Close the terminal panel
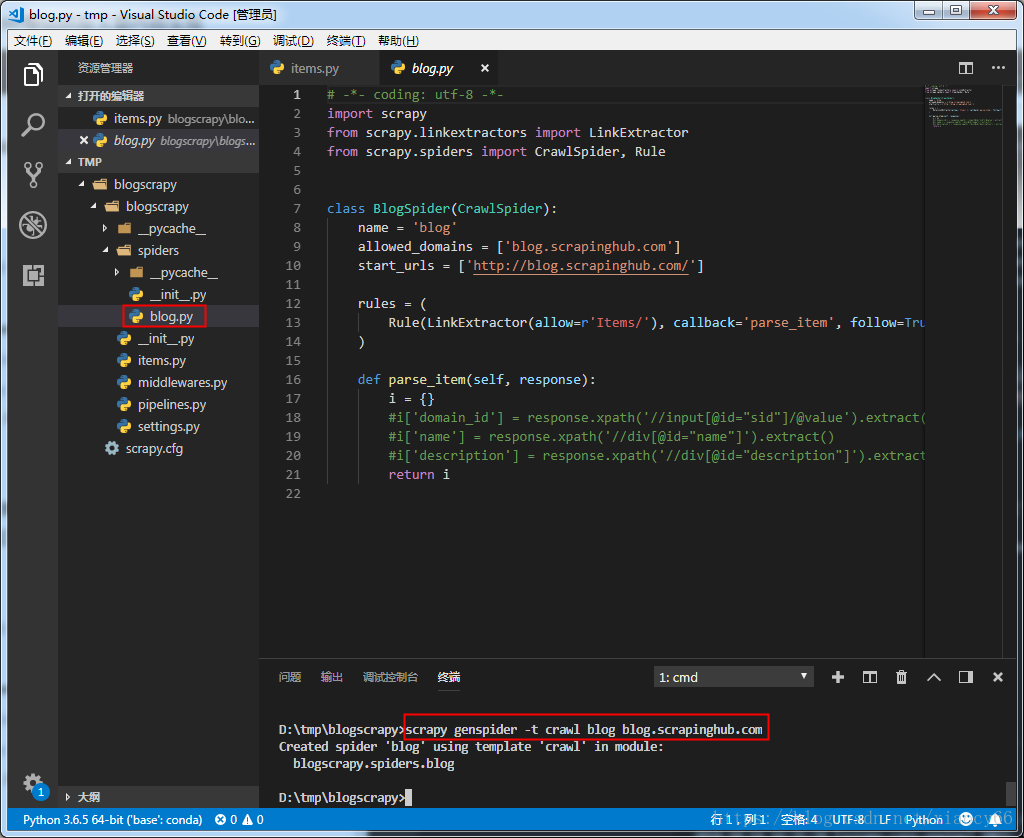This screenshot has height=838, width=1024. [x=997, y=677]
